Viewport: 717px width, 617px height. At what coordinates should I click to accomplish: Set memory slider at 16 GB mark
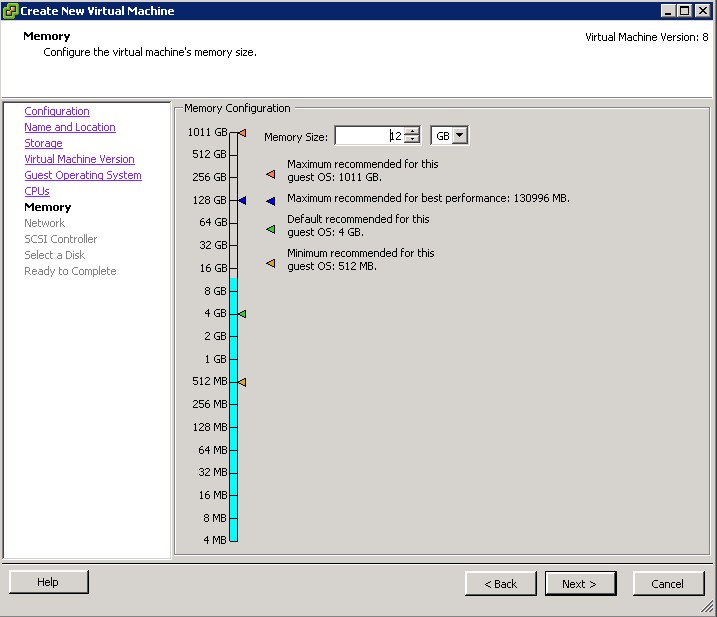(x=234, y=268)
